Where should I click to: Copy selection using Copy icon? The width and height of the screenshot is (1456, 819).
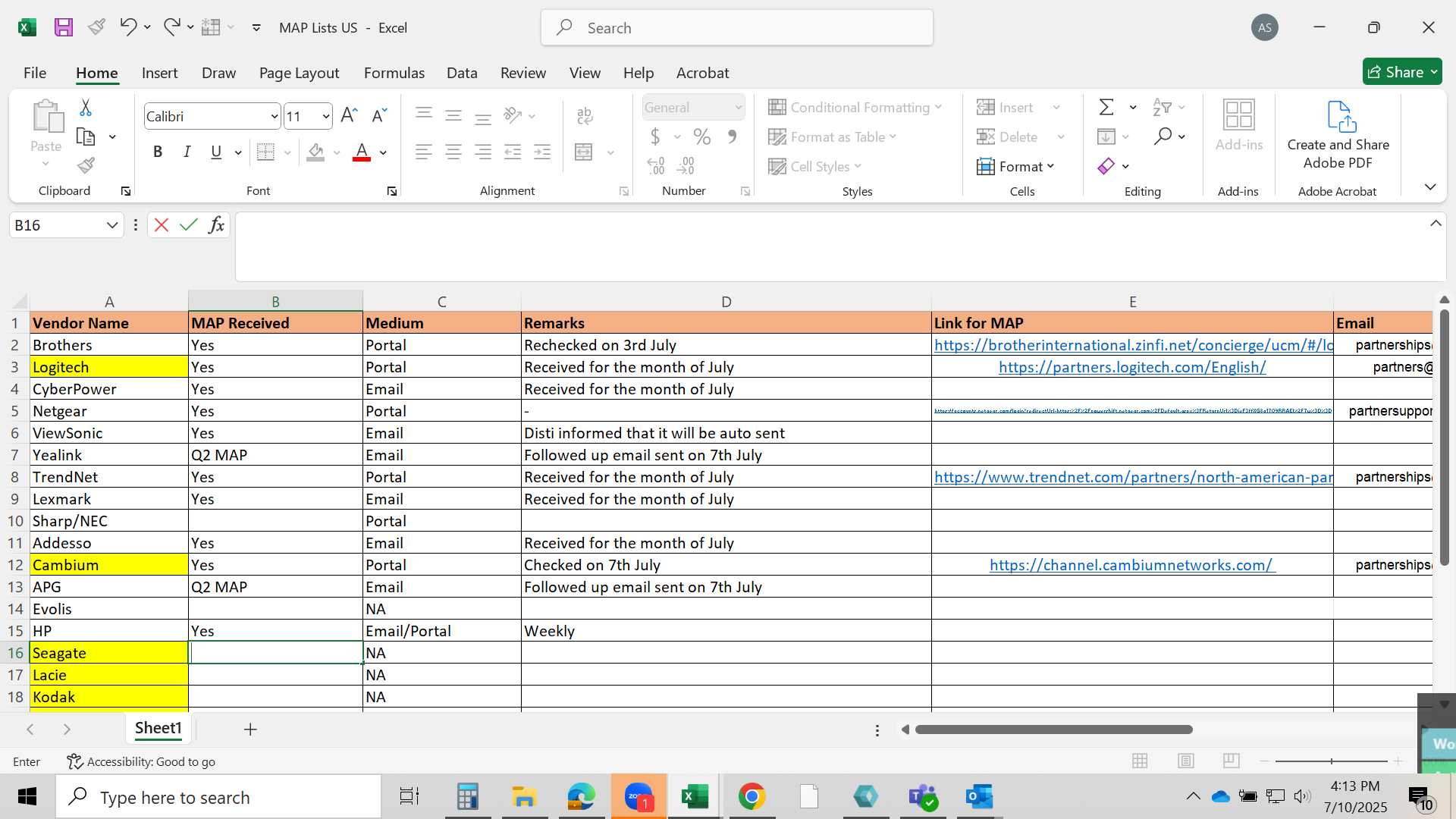(86, 137)
